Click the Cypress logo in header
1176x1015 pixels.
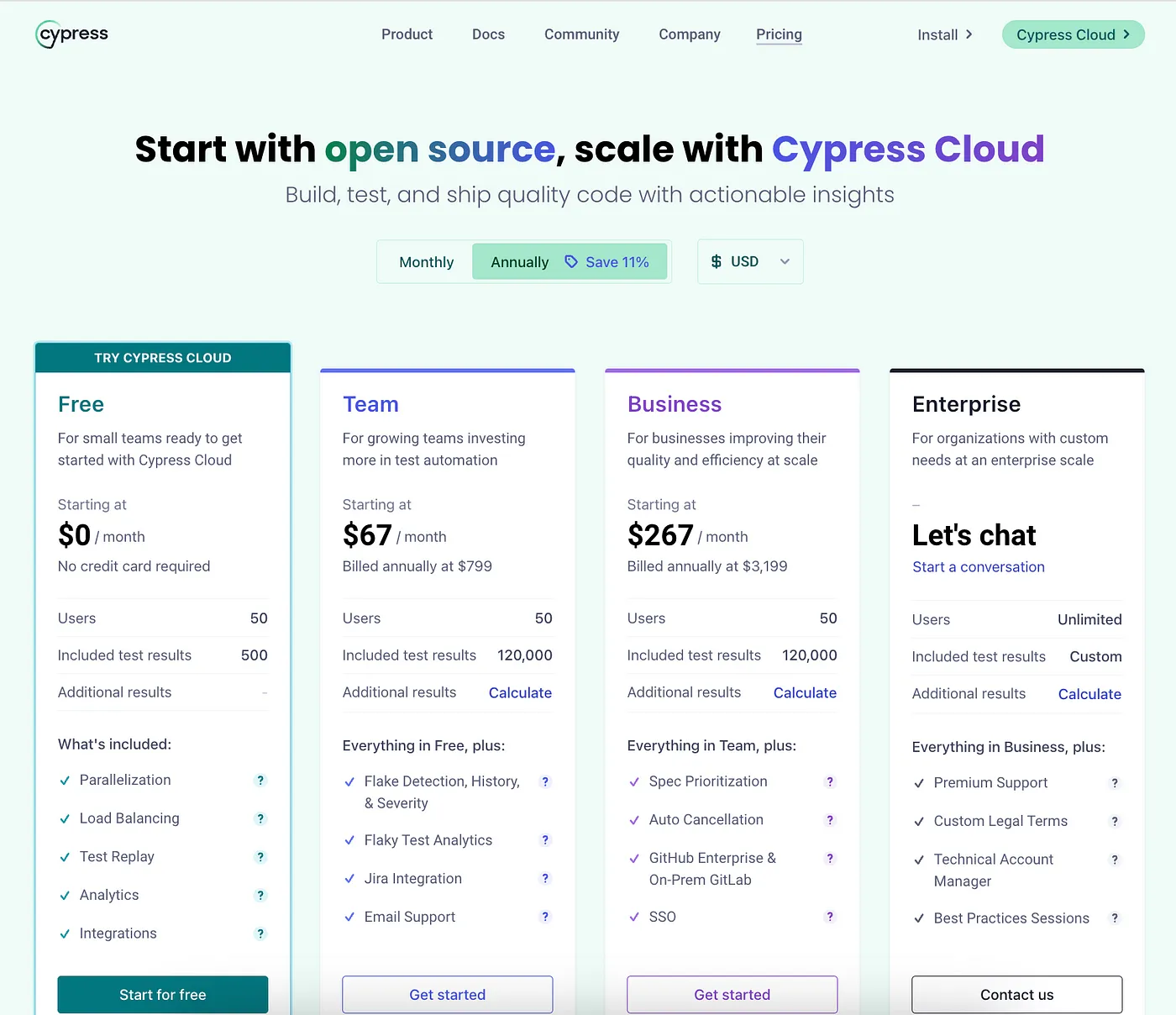72,34
